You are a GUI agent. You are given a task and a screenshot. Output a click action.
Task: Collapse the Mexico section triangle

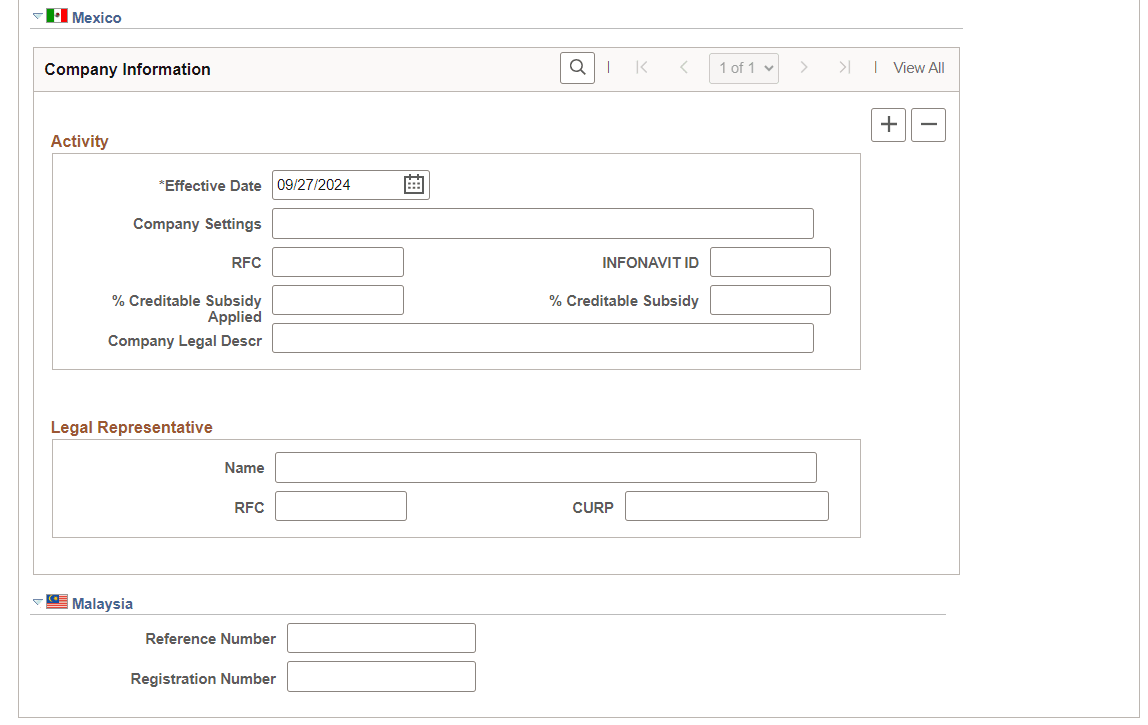pyautogui.click(x=37, y=15)
